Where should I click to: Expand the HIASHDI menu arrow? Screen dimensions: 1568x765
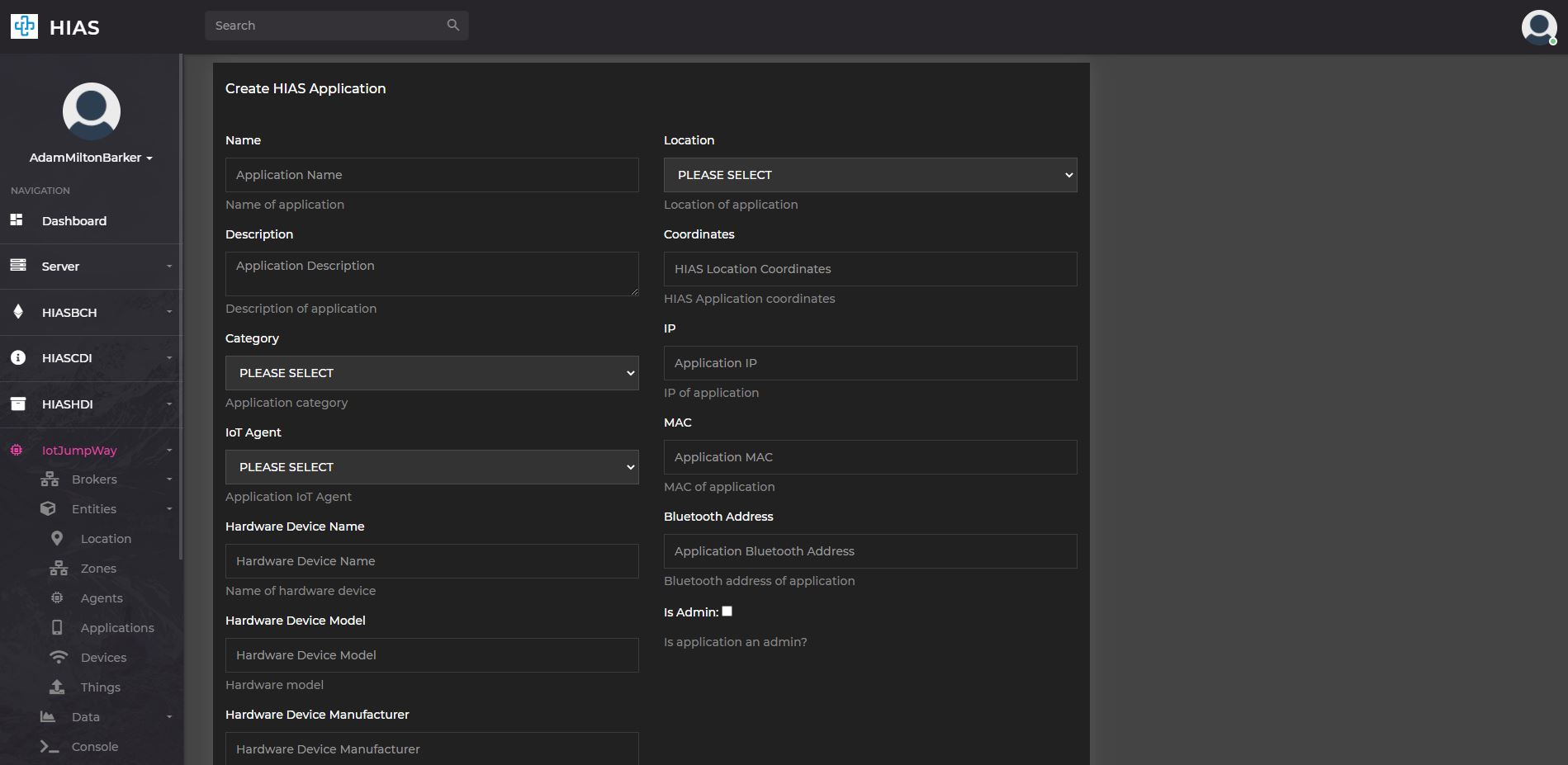(x=169, y=404)
